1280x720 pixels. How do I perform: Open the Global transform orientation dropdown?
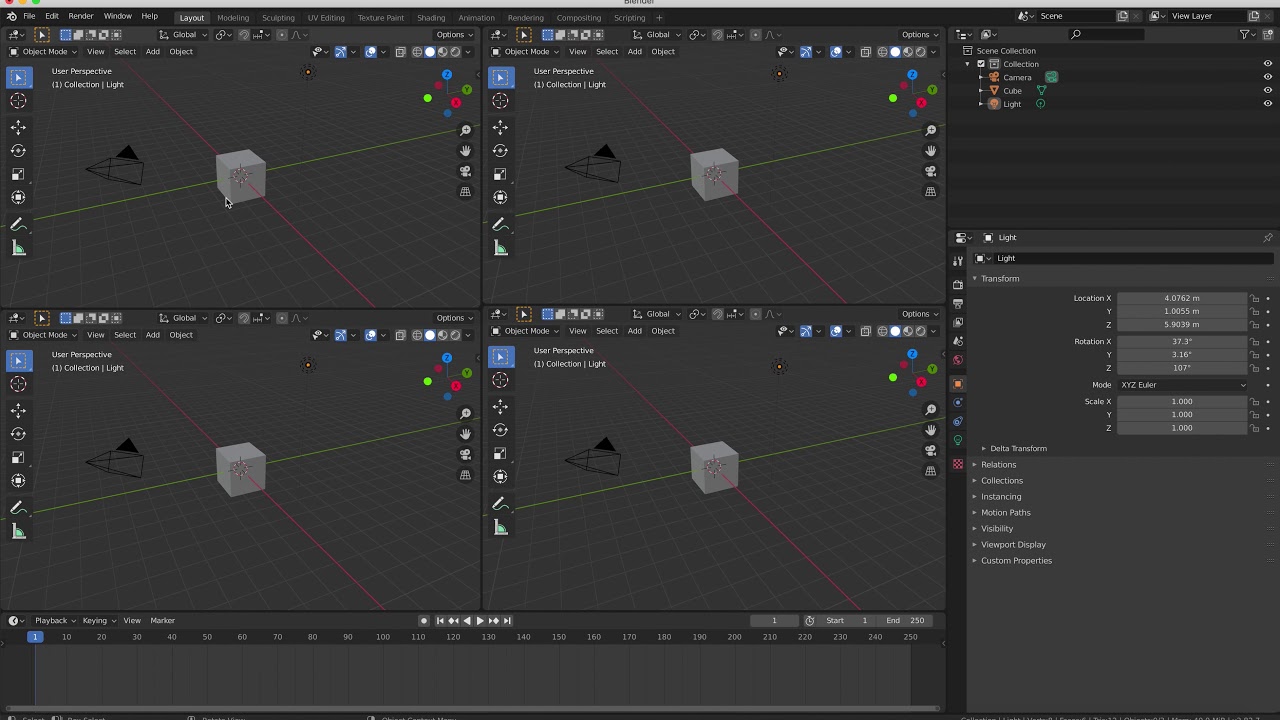tap(183, 35)
